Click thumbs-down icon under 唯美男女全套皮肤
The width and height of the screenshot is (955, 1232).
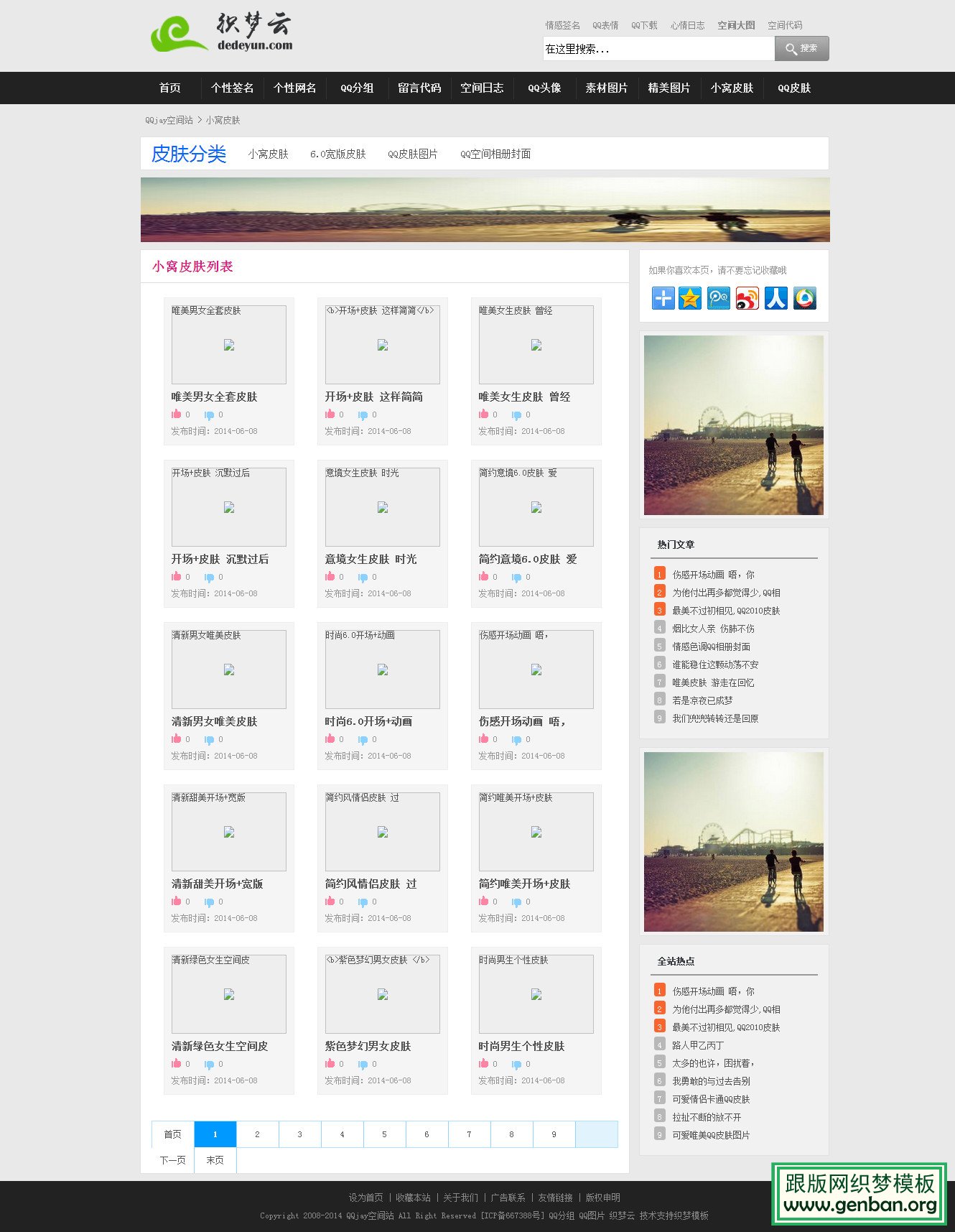tap(209, 415)
